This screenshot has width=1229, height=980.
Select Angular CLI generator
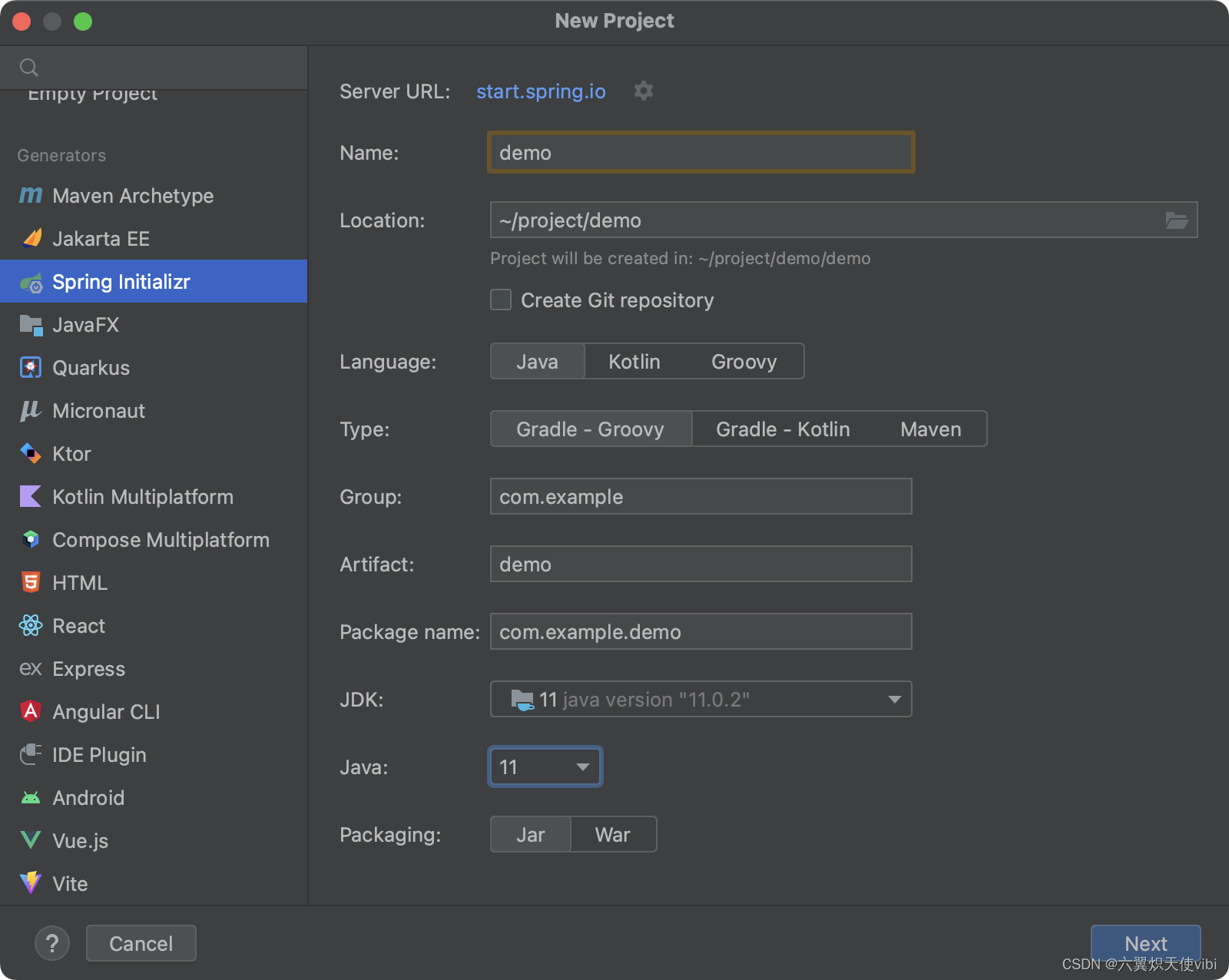pos(154,712)
